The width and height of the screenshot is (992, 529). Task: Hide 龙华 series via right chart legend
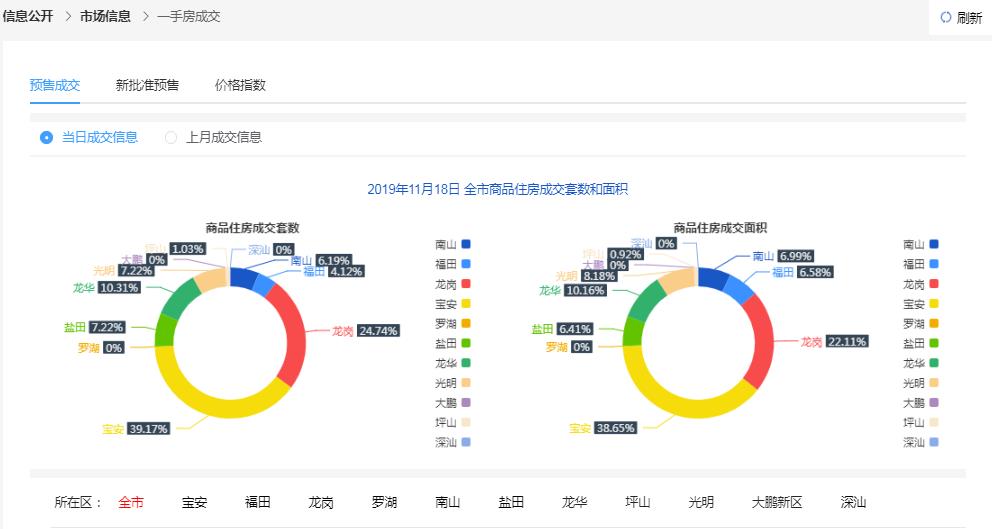coord(933,363)
